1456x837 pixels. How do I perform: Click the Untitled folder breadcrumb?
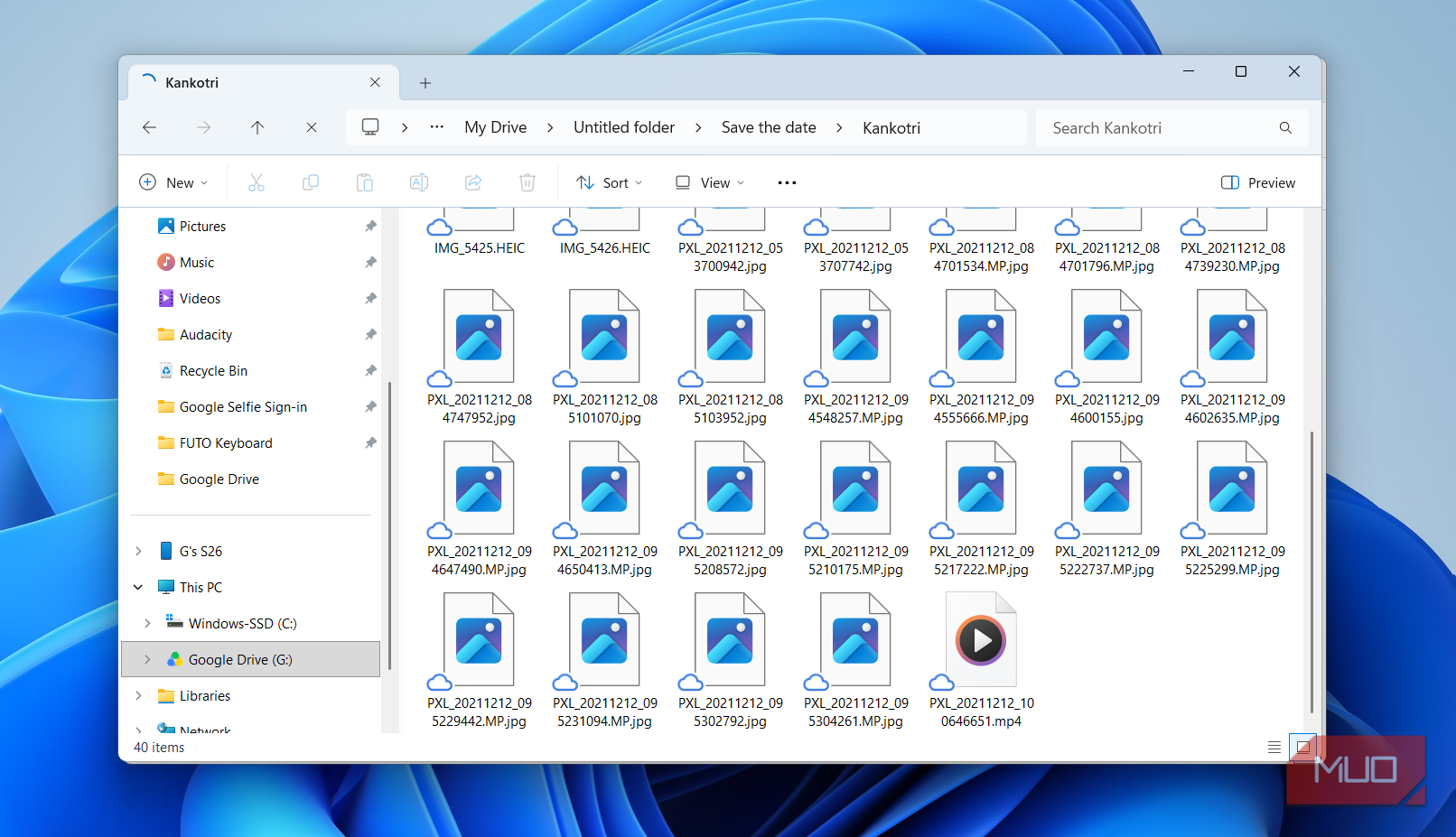pos(624,127)
